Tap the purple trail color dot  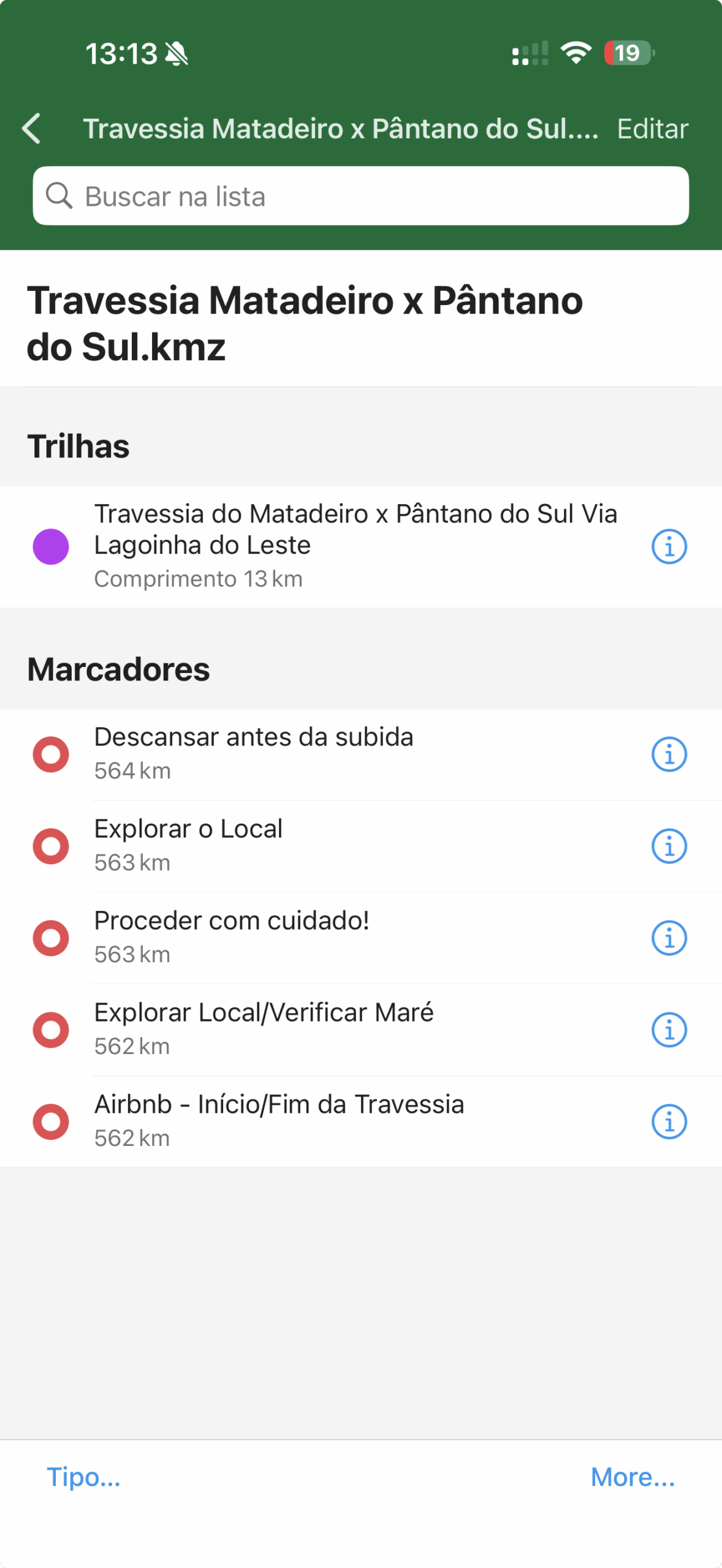tap(51, 546)
